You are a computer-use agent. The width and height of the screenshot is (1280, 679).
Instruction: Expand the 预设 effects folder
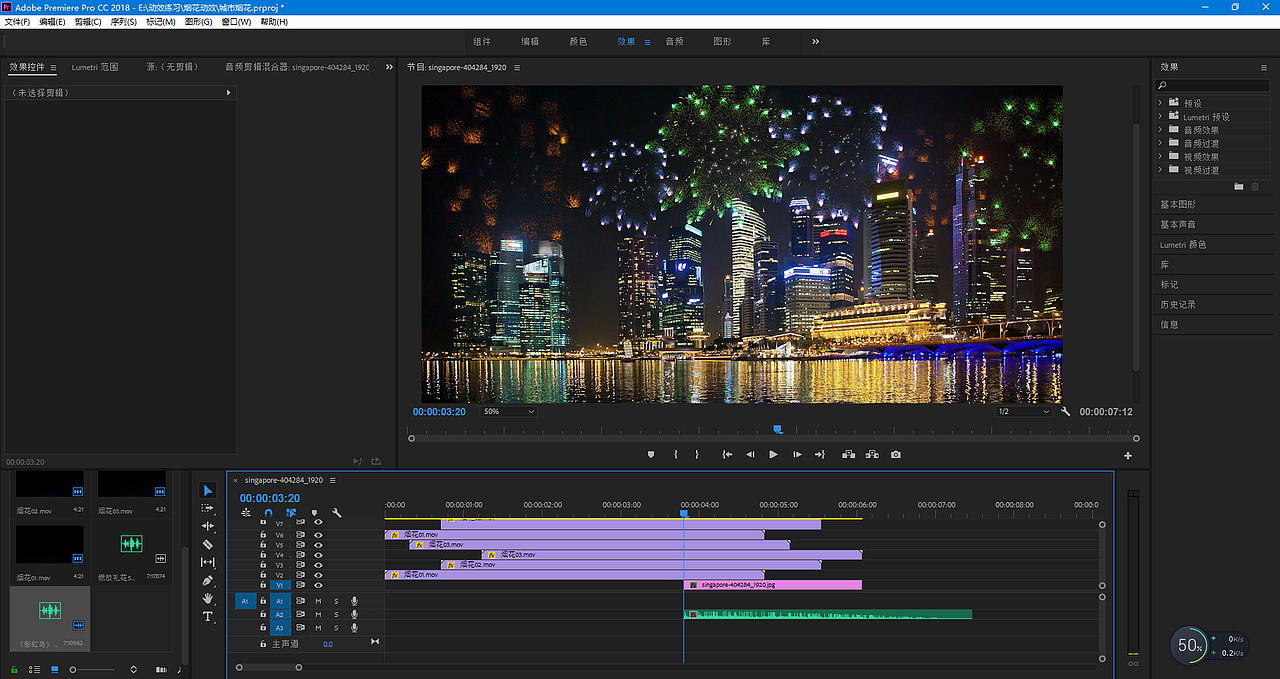(1162, 103)
